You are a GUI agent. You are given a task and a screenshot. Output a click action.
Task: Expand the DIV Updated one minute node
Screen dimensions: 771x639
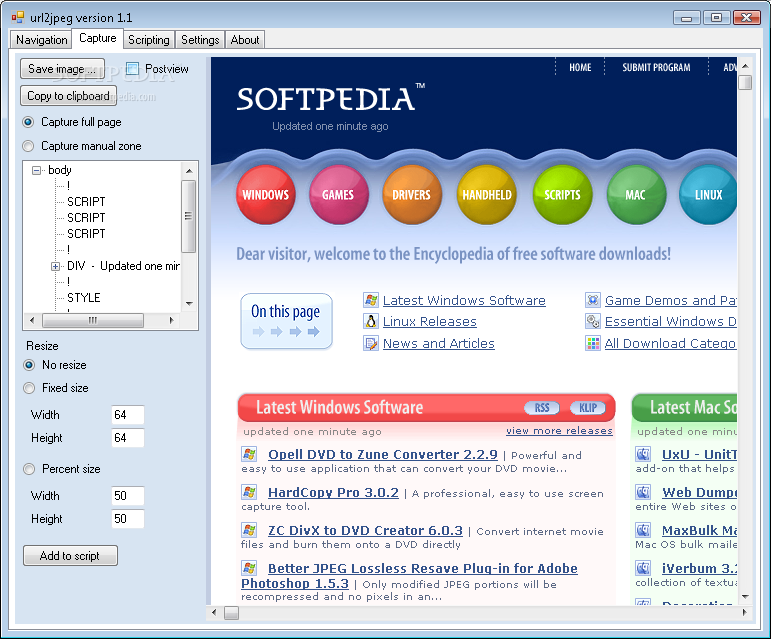point(56,266)
